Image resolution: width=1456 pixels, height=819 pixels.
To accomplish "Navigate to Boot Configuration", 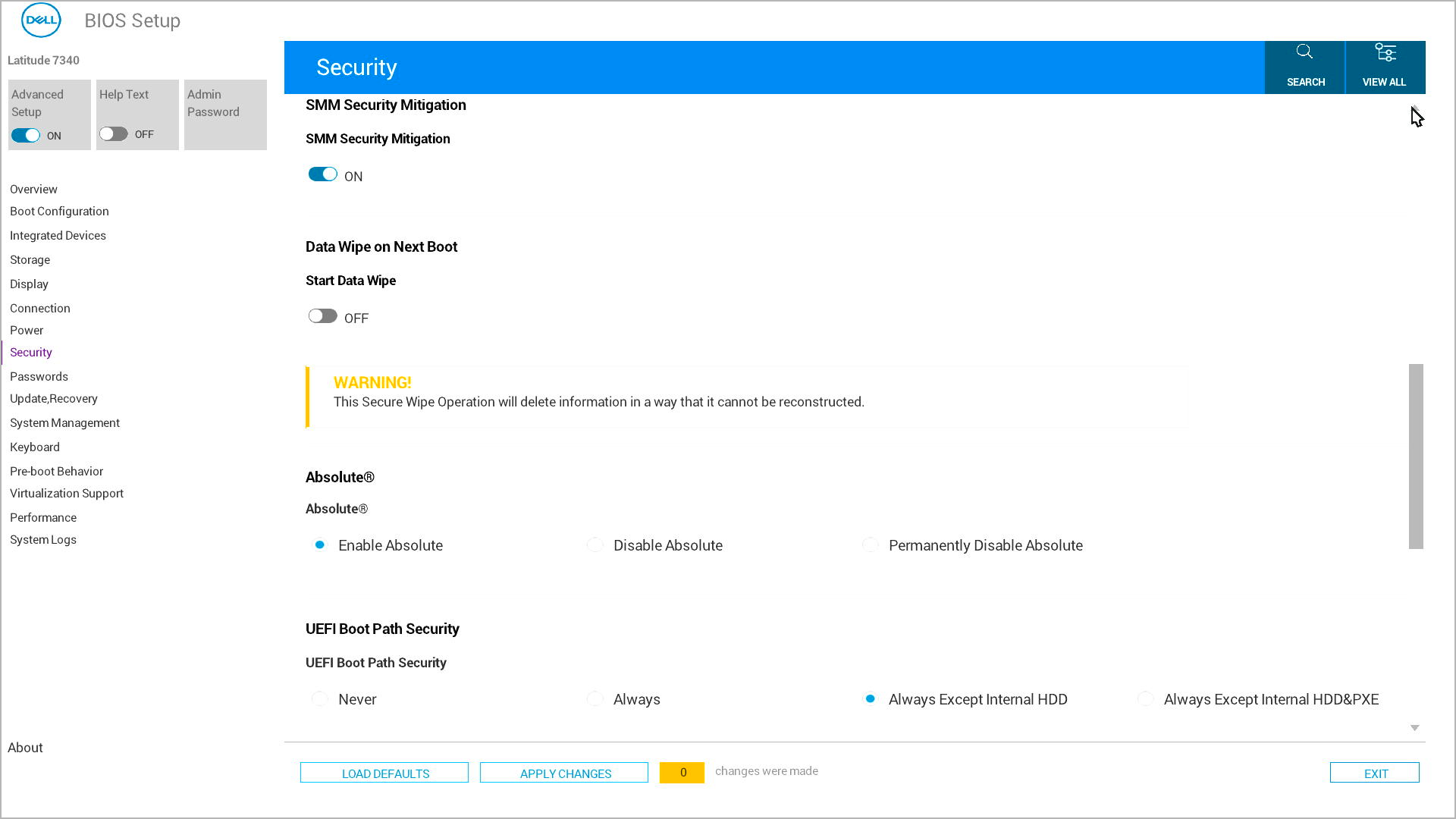I will tap(59, 211).
